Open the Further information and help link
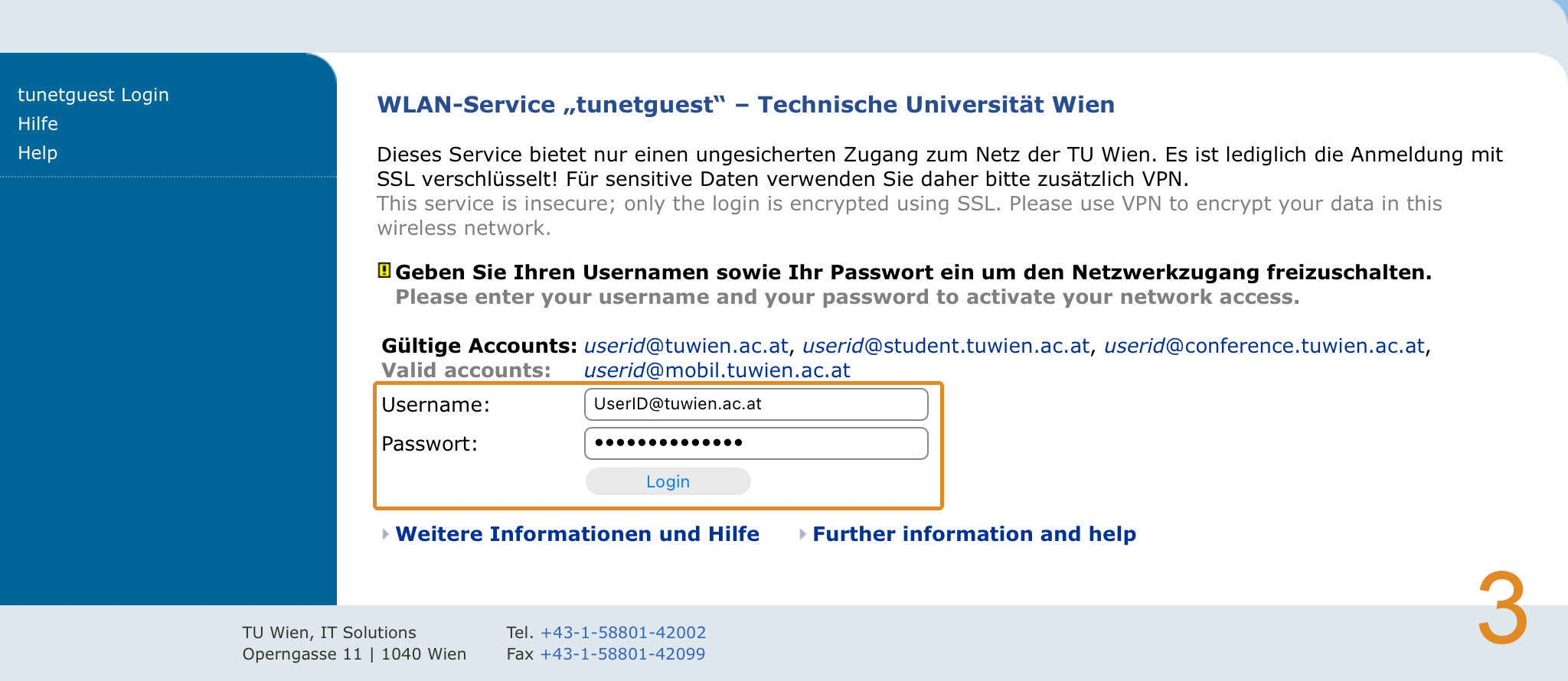The height and width of the screenshot is (681, 1568). [974, 534]
